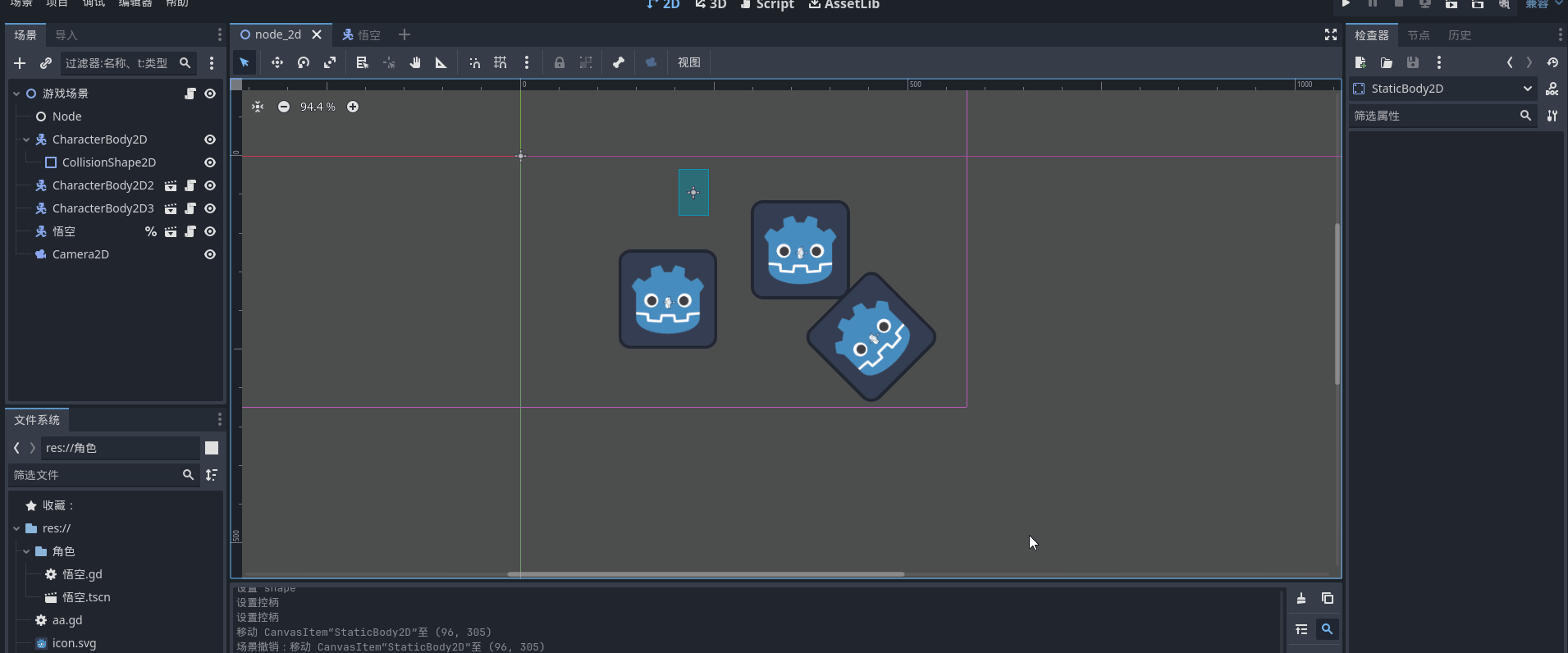Select the Move mode tool
The width and height of the screenshot is (1568, 653).
click(x=277, y=62)
